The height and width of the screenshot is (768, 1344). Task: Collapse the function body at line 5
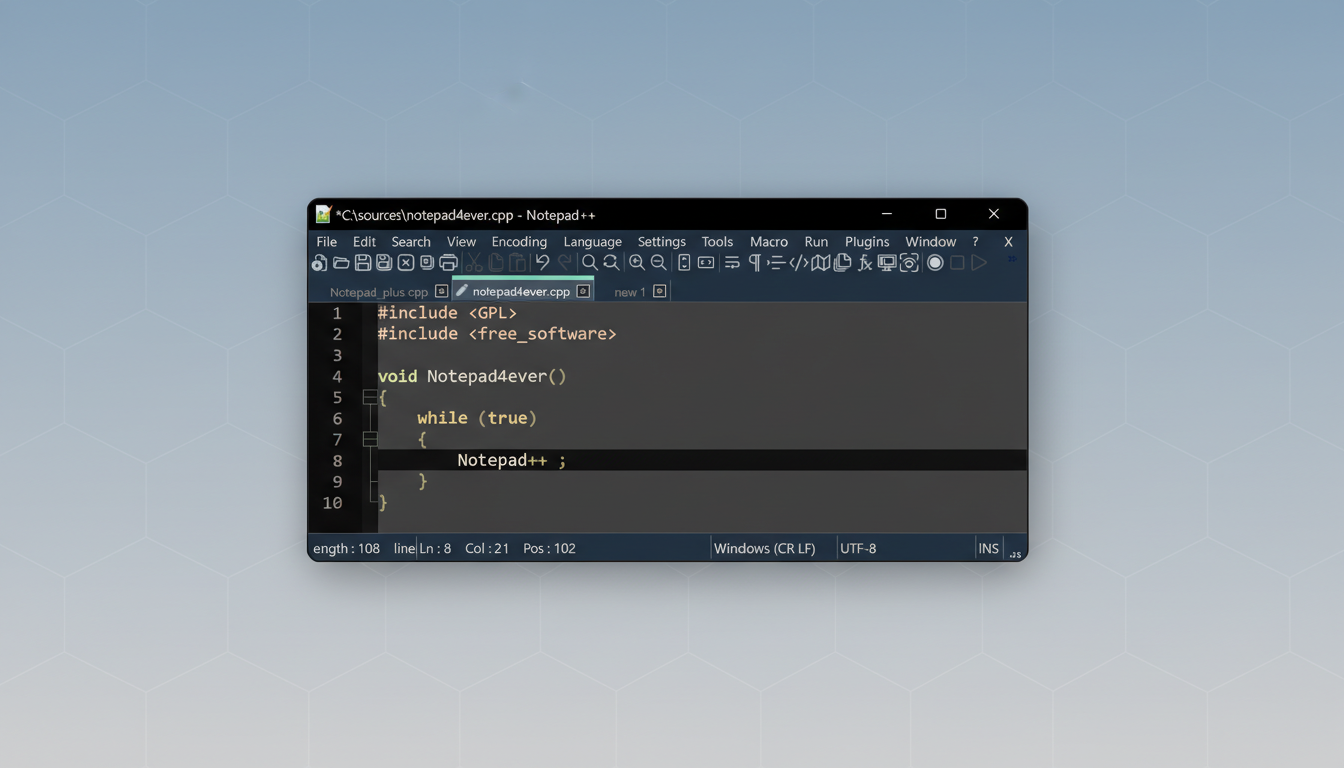369,397
